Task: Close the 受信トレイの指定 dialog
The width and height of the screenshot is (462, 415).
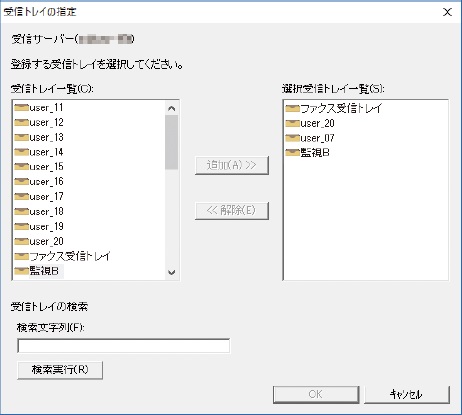Action: pos(447,12)
